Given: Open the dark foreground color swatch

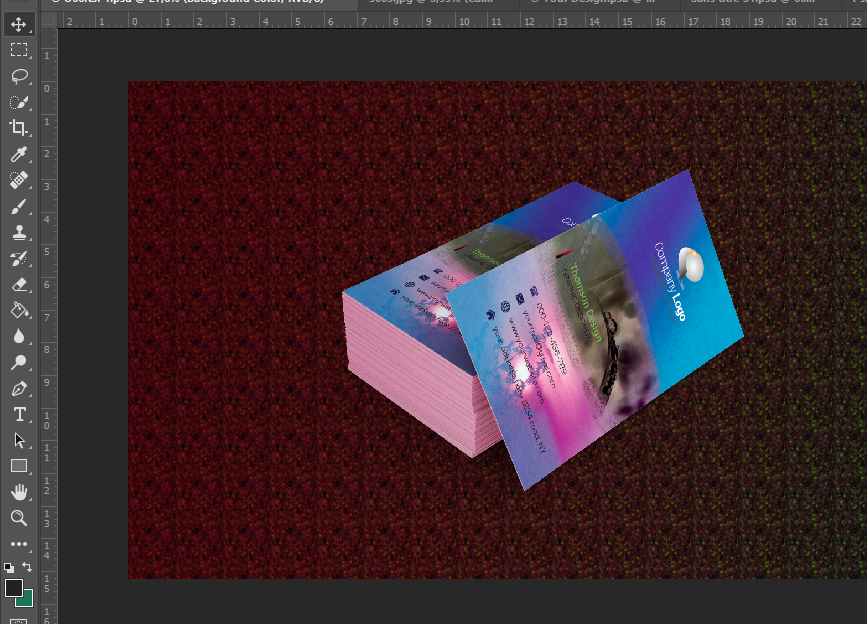Looking at the screenshot, I should coord(13,588).
